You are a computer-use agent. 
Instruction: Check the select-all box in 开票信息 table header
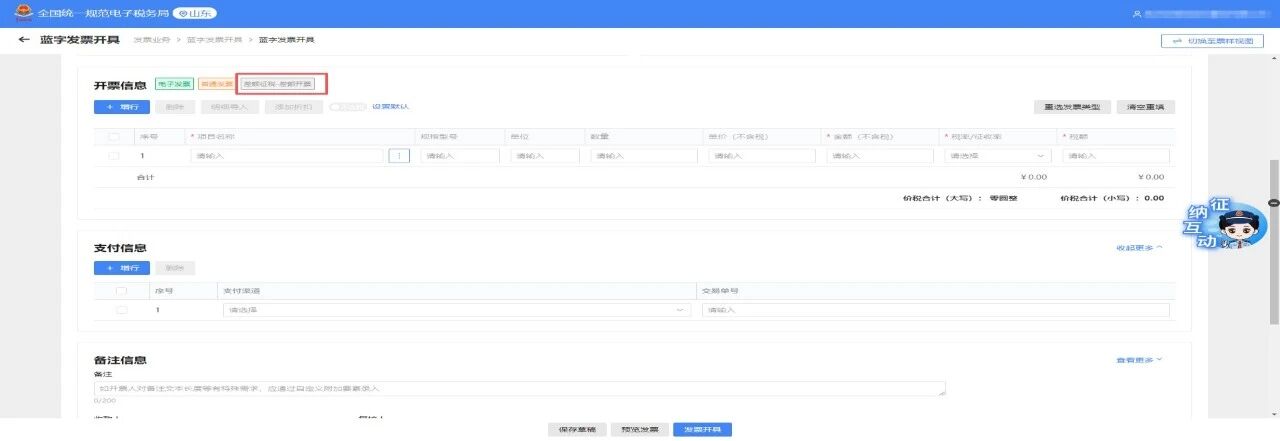(x=113, y=136)
